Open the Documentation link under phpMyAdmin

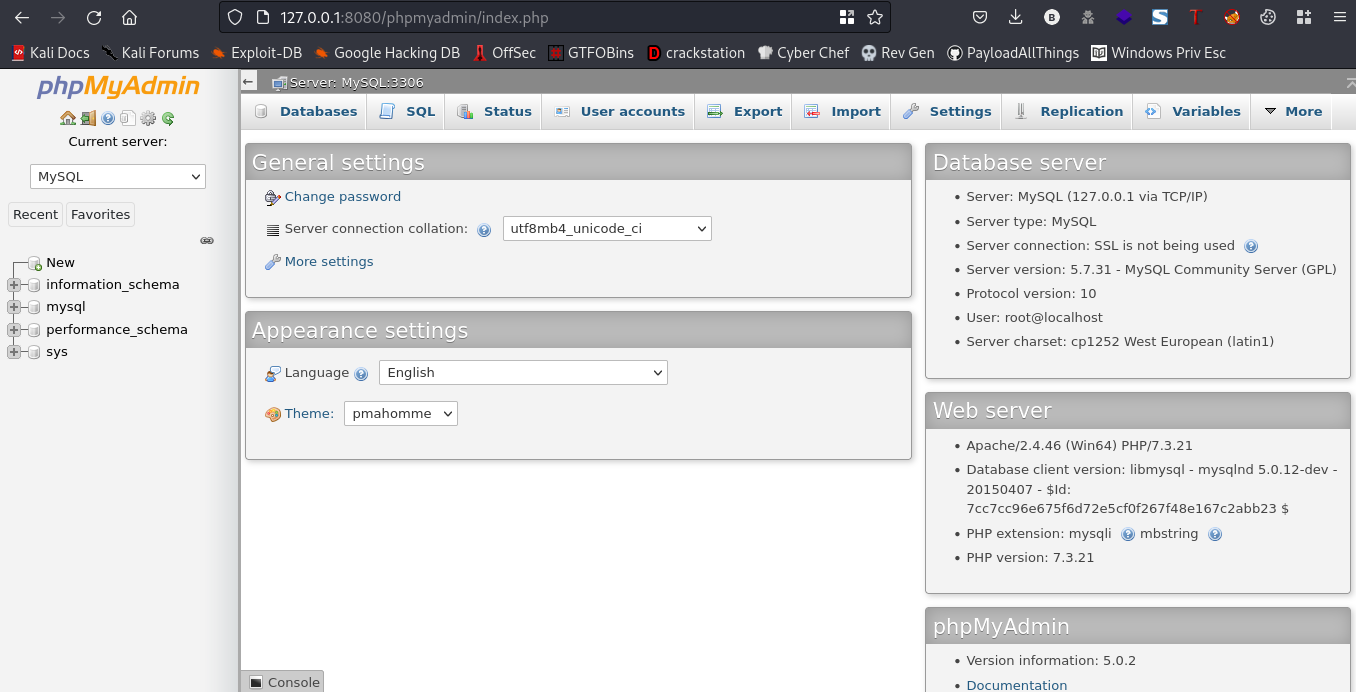(x=1016, y=685)
